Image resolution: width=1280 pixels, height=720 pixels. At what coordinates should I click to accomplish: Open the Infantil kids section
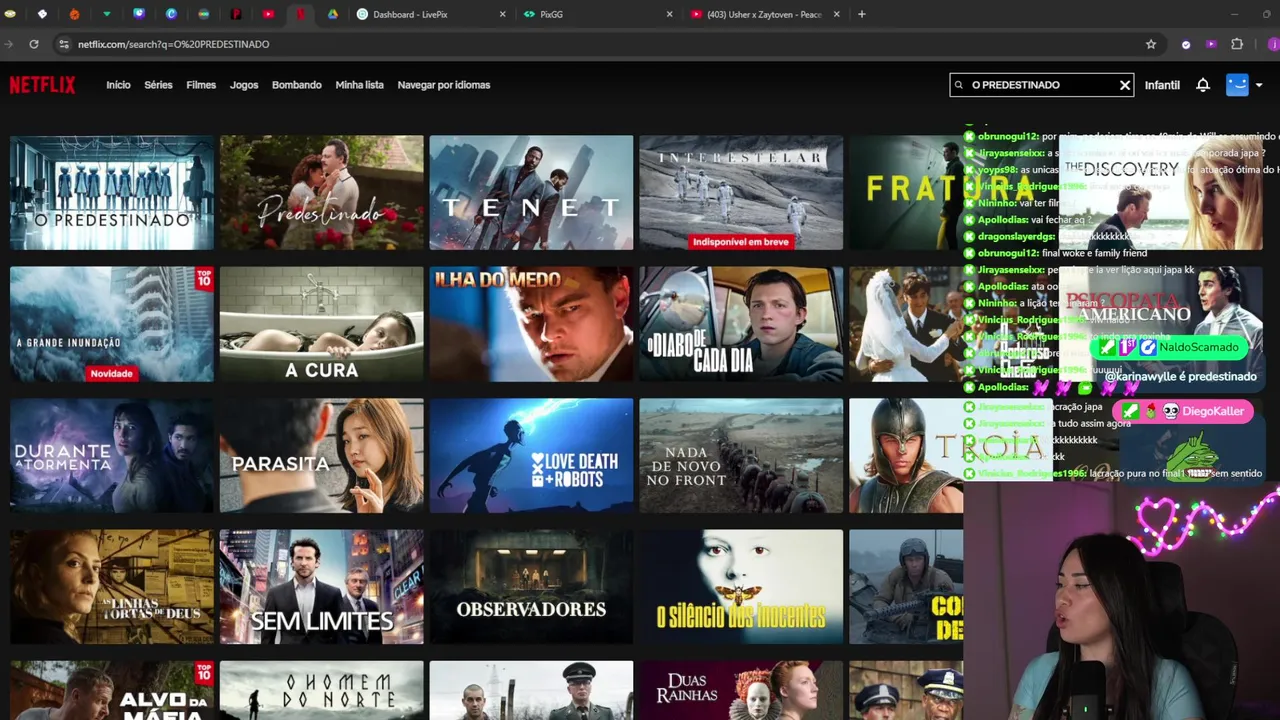[x=1162, y=85]
